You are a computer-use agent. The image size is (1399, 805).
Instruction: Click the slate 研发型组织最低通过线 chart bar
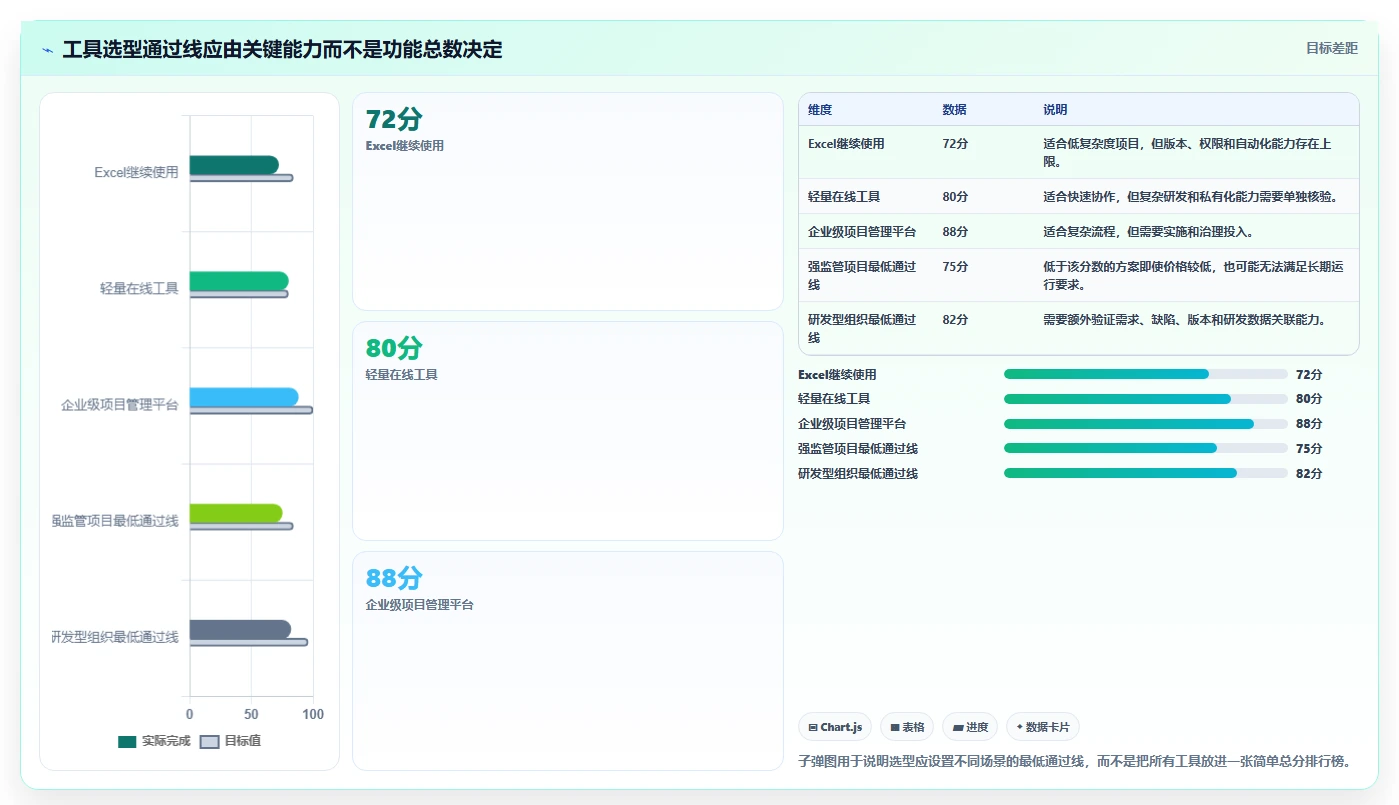[240, 629]
